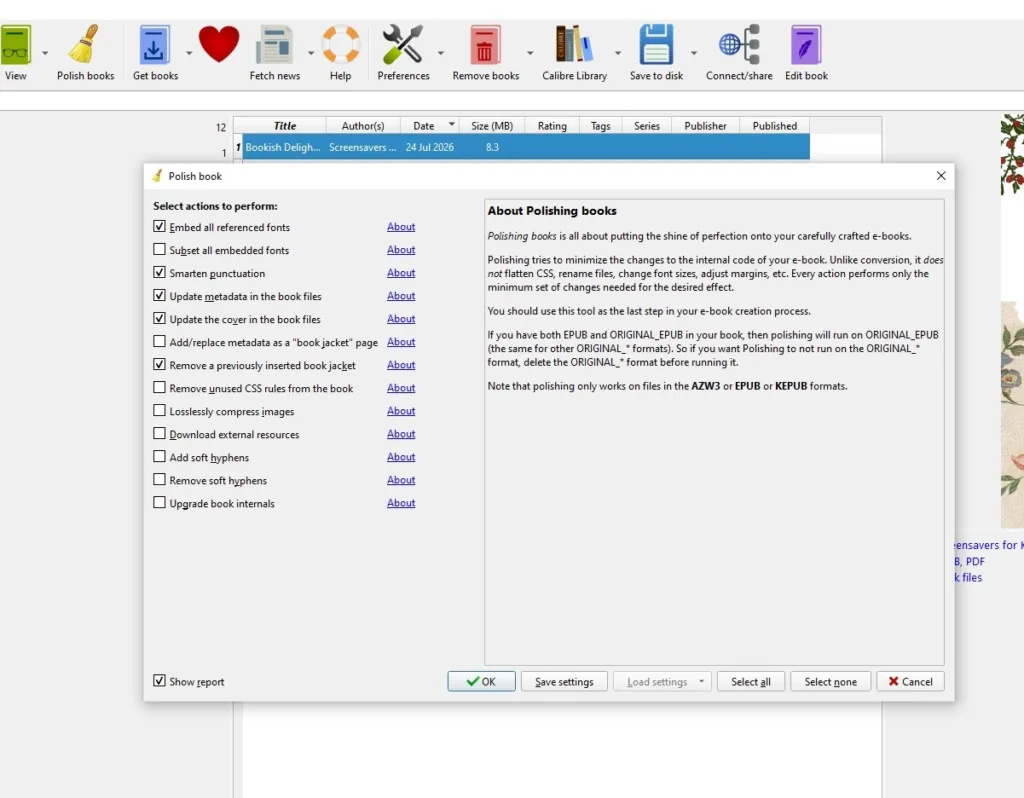
Task: Sort by the Size (MB) column header
Action: (x=492, y=125)
